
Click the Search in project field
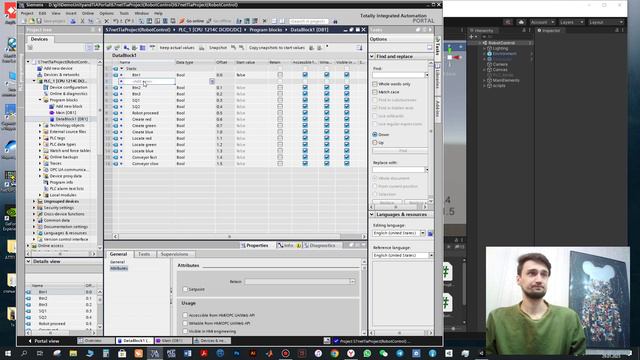click(309, 21)
